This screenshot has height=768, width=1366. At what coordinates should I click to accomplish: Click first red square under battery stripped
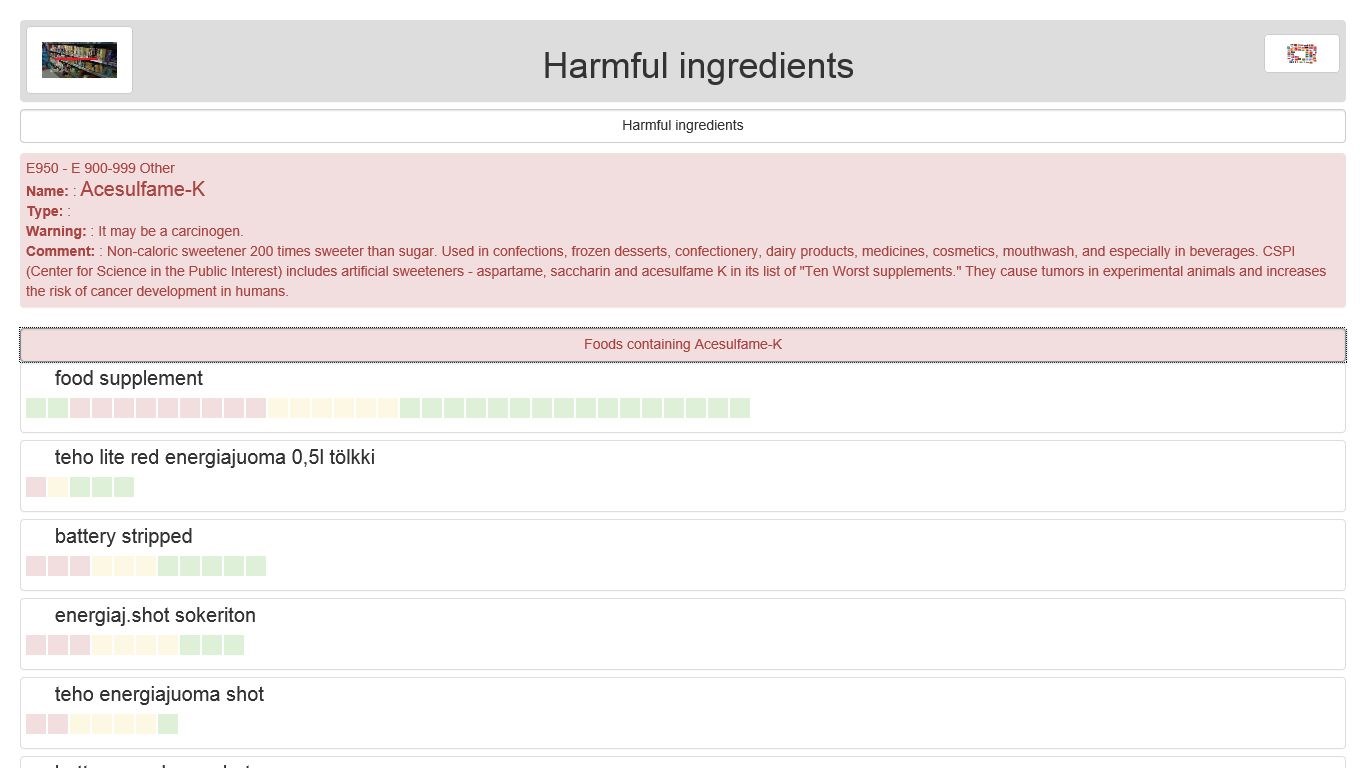pos(36,566)
